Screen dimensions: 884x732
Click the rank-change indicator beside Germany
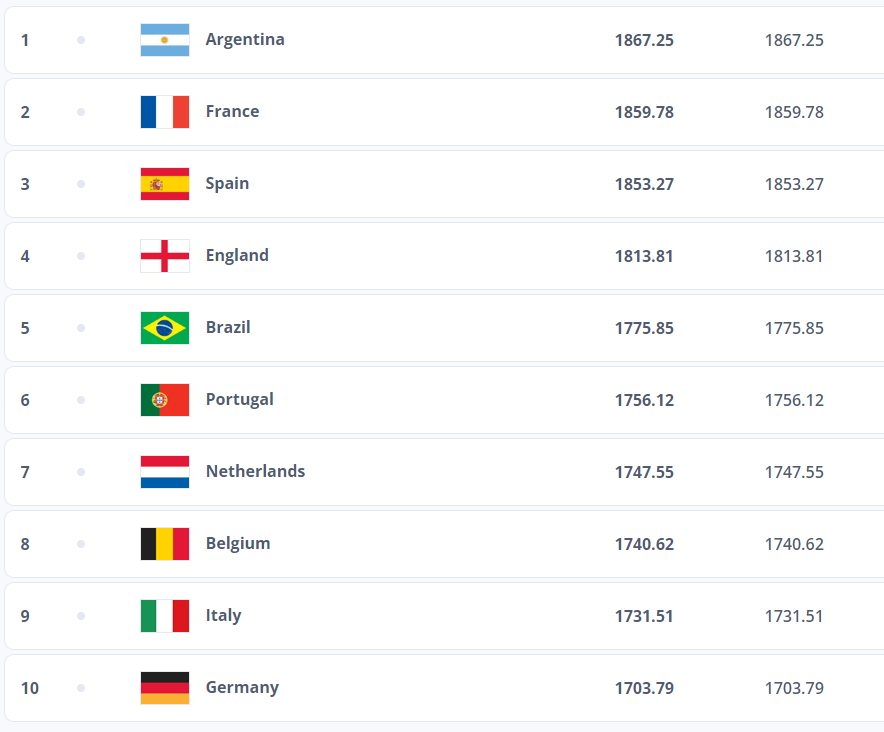(79, 687)
